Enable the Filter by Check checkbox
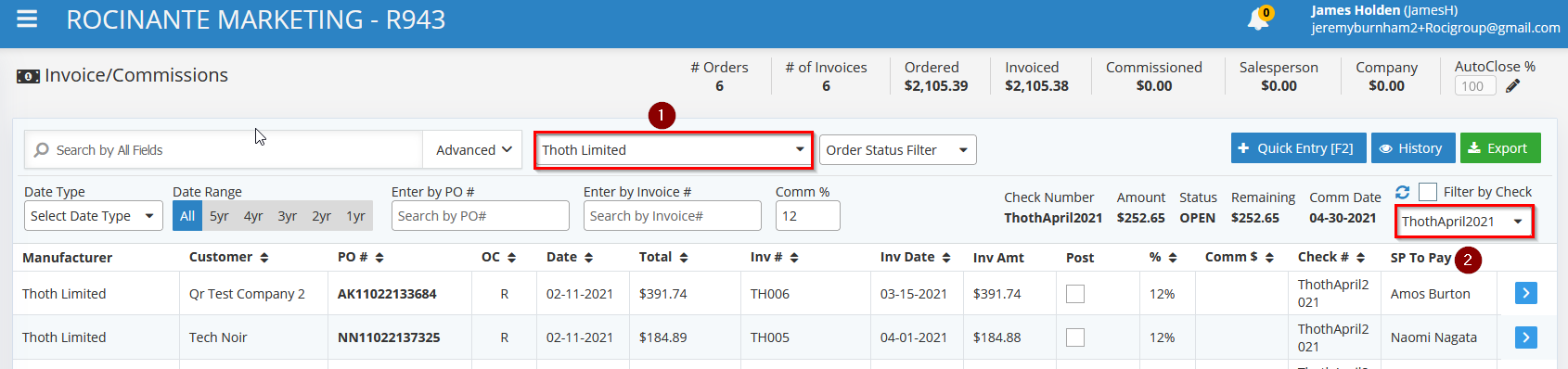 click(1428, 192)
